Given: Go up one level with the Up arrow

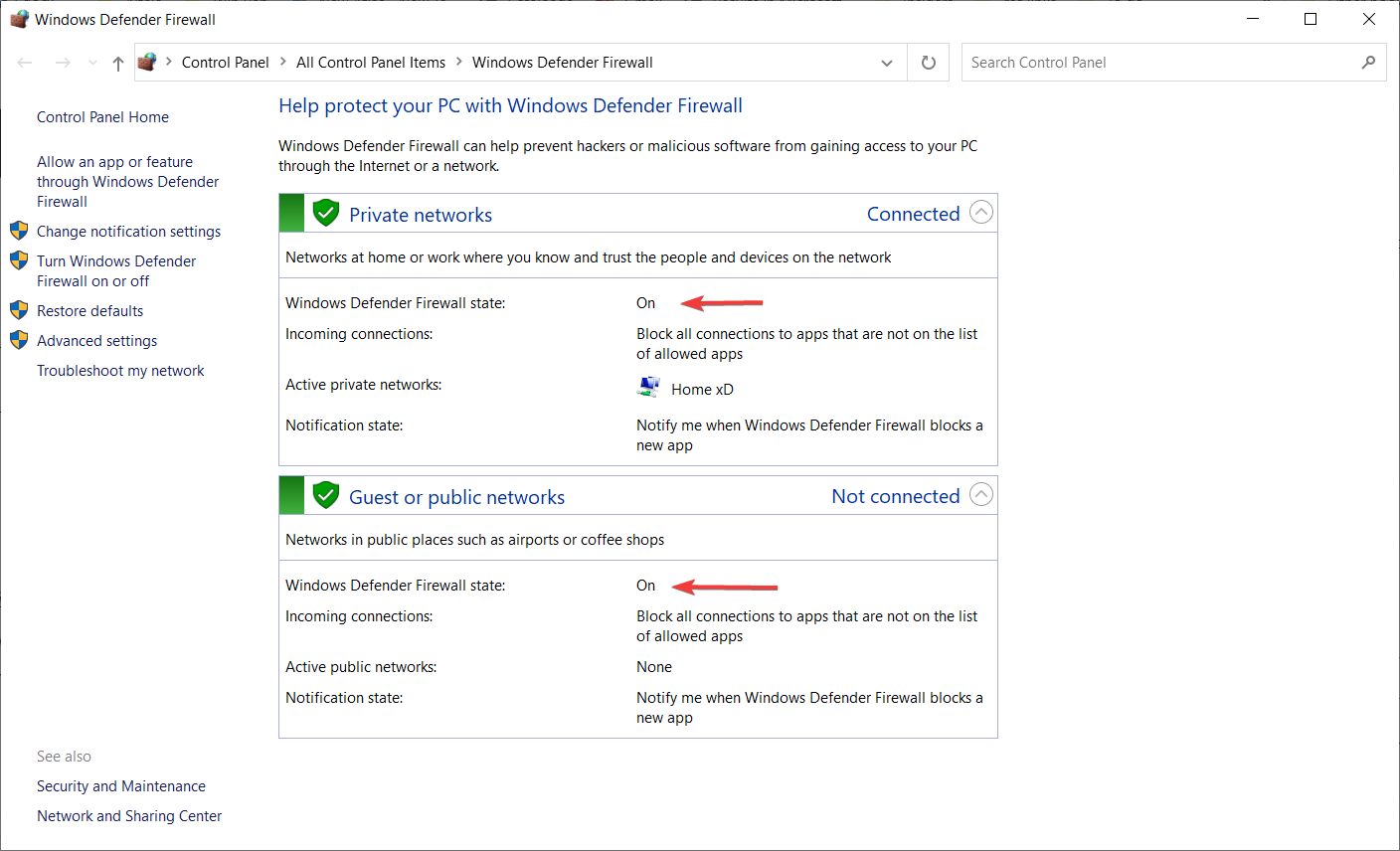Looking at the screenshot, I should pyautogui.click(x=118, y=63).
